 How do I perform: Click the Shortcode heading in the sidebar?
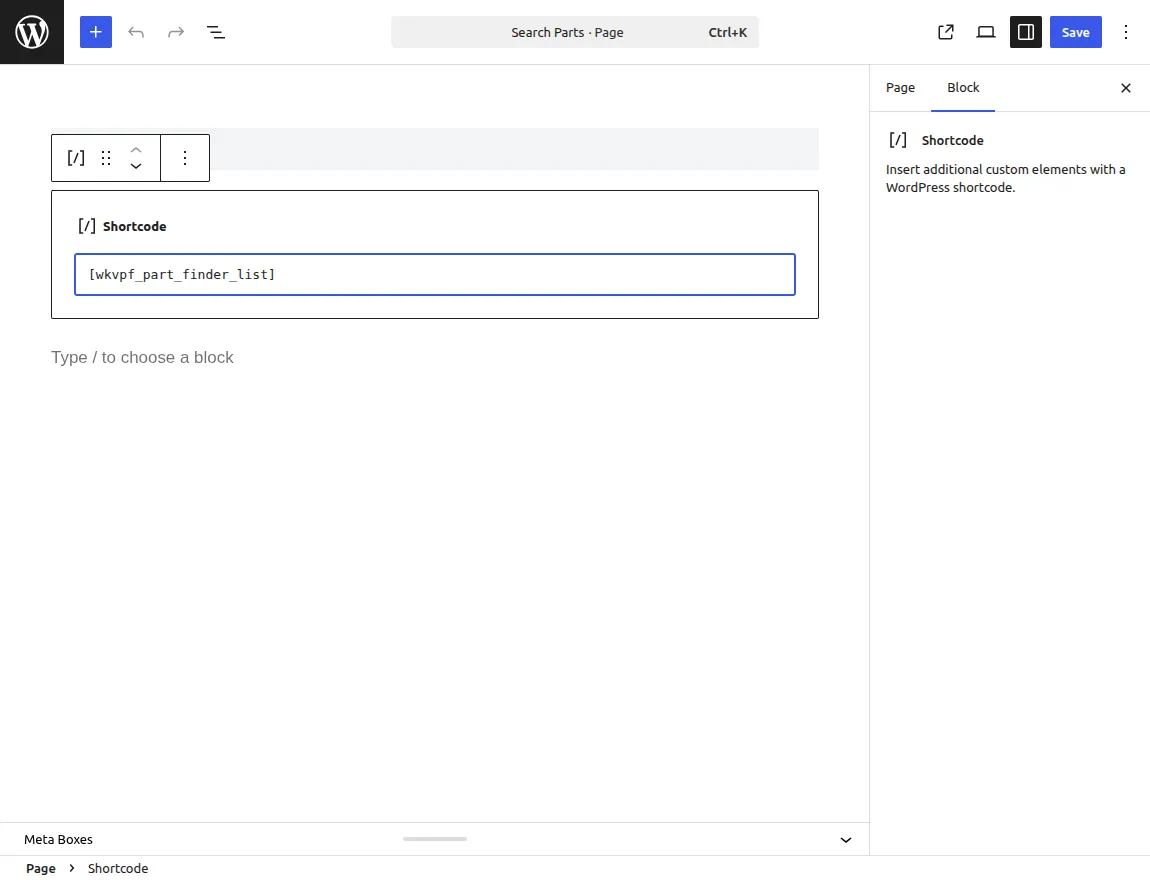(x=953, y=140)
